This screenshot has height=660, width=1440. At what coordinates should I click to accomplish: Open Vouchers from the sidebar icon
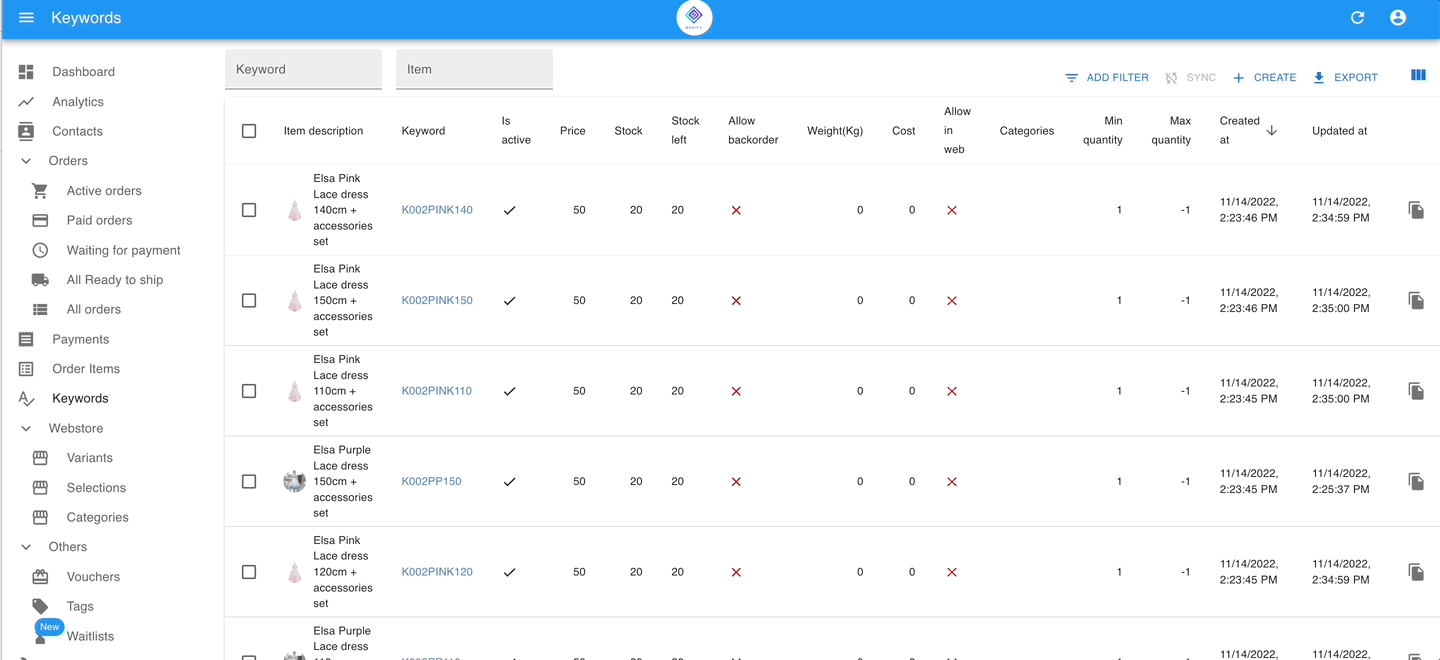click(39, 576)
